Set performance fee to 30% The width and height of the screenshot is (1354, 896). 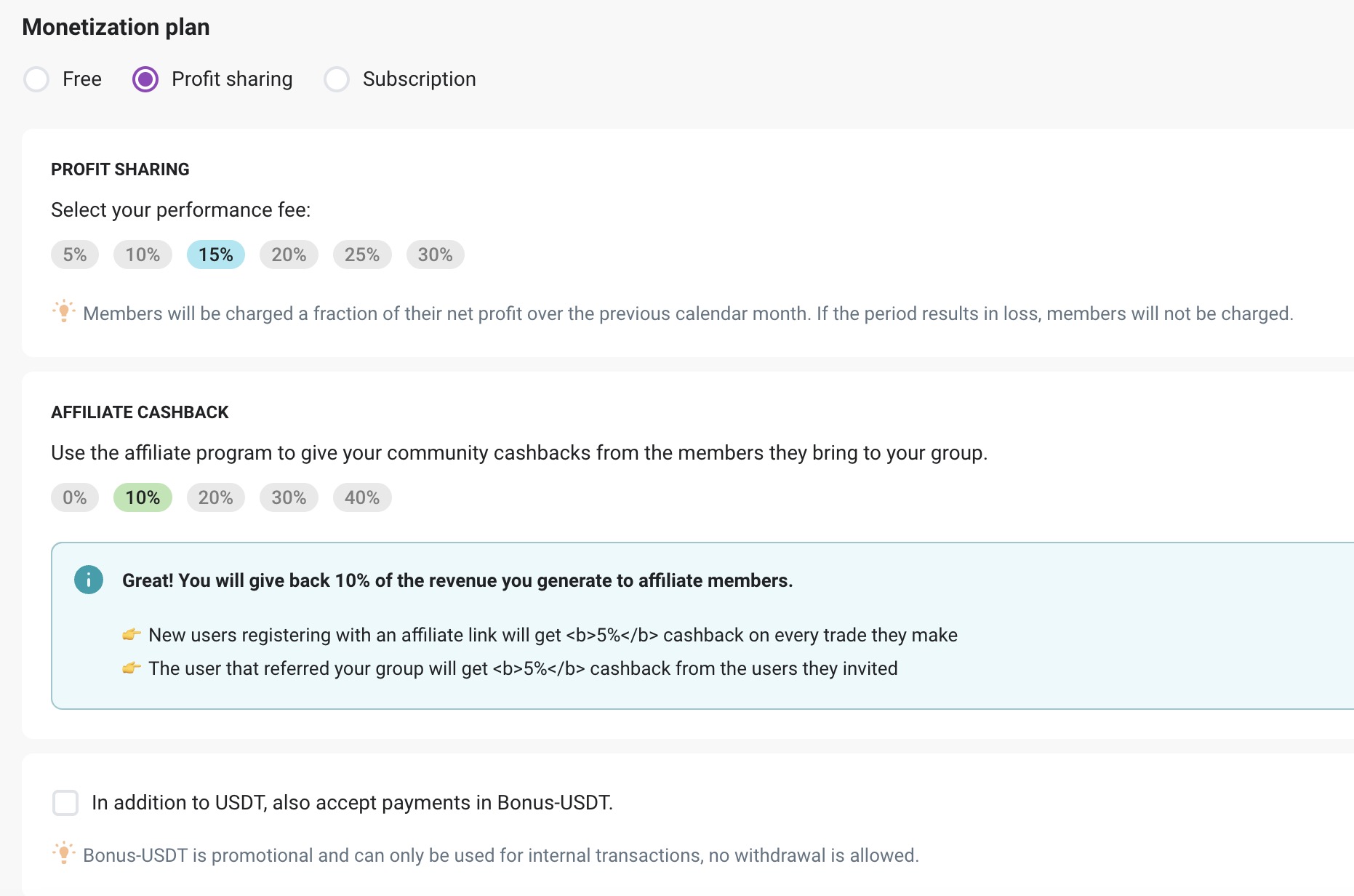pyautogui.click(x=436, y=255)
